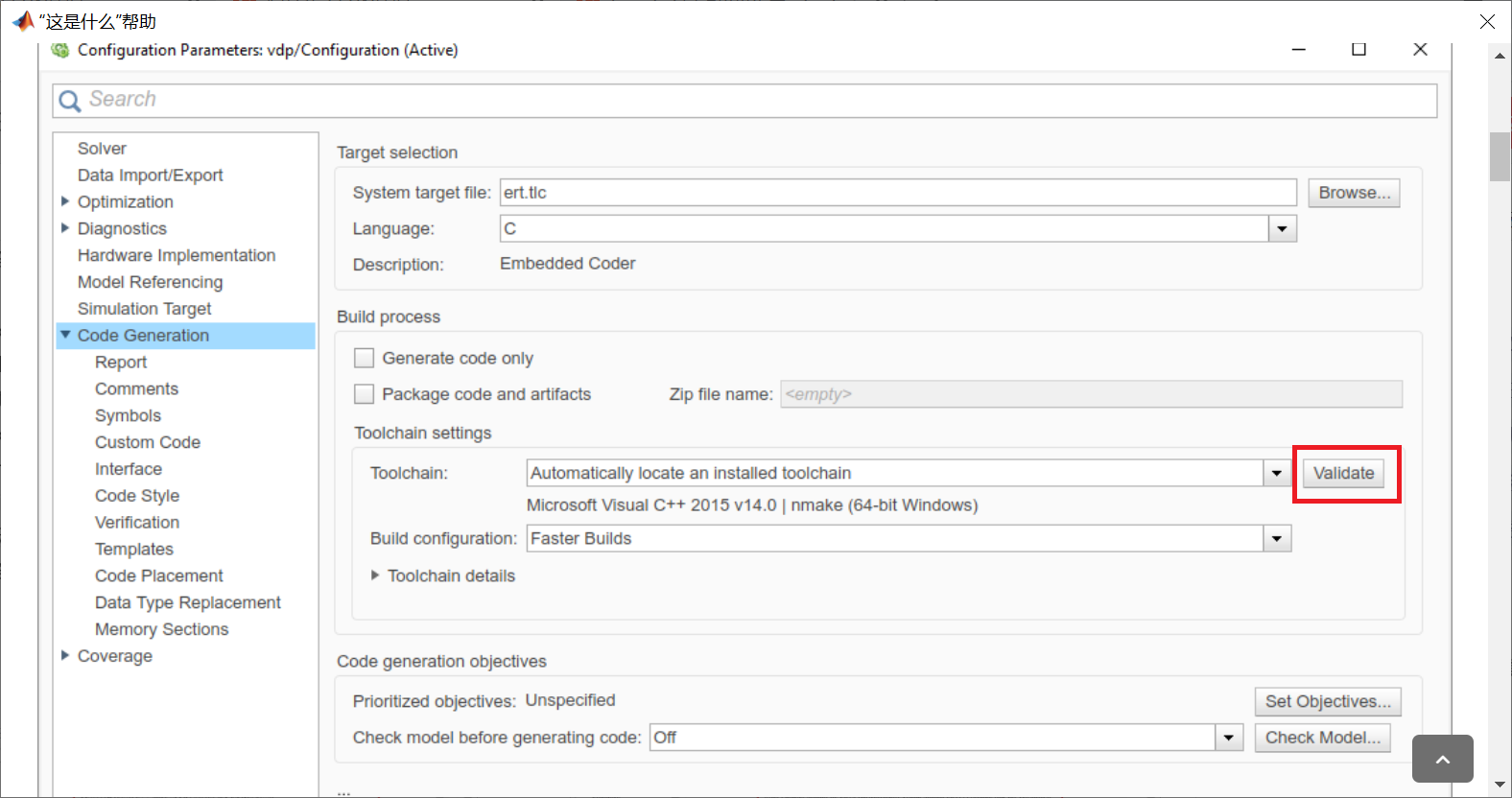Screen dimensions: 1512x798
Task: Click the vertical scrollbar thumb
Action: [1500, 156]
